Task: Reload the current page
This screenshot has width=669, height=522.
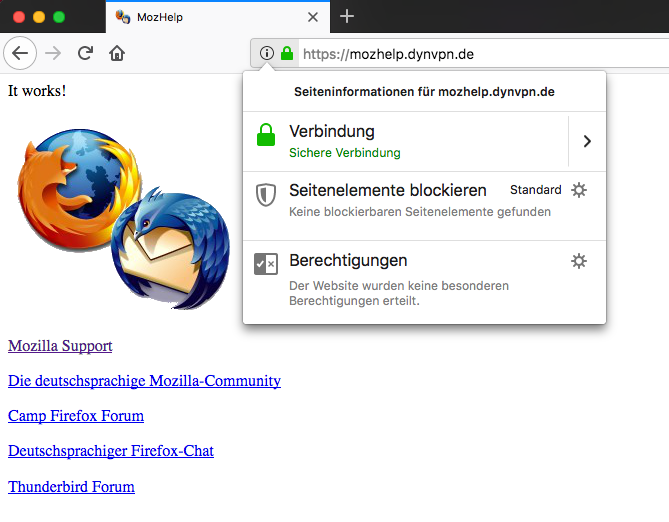Action: click(x=85, y=53)
